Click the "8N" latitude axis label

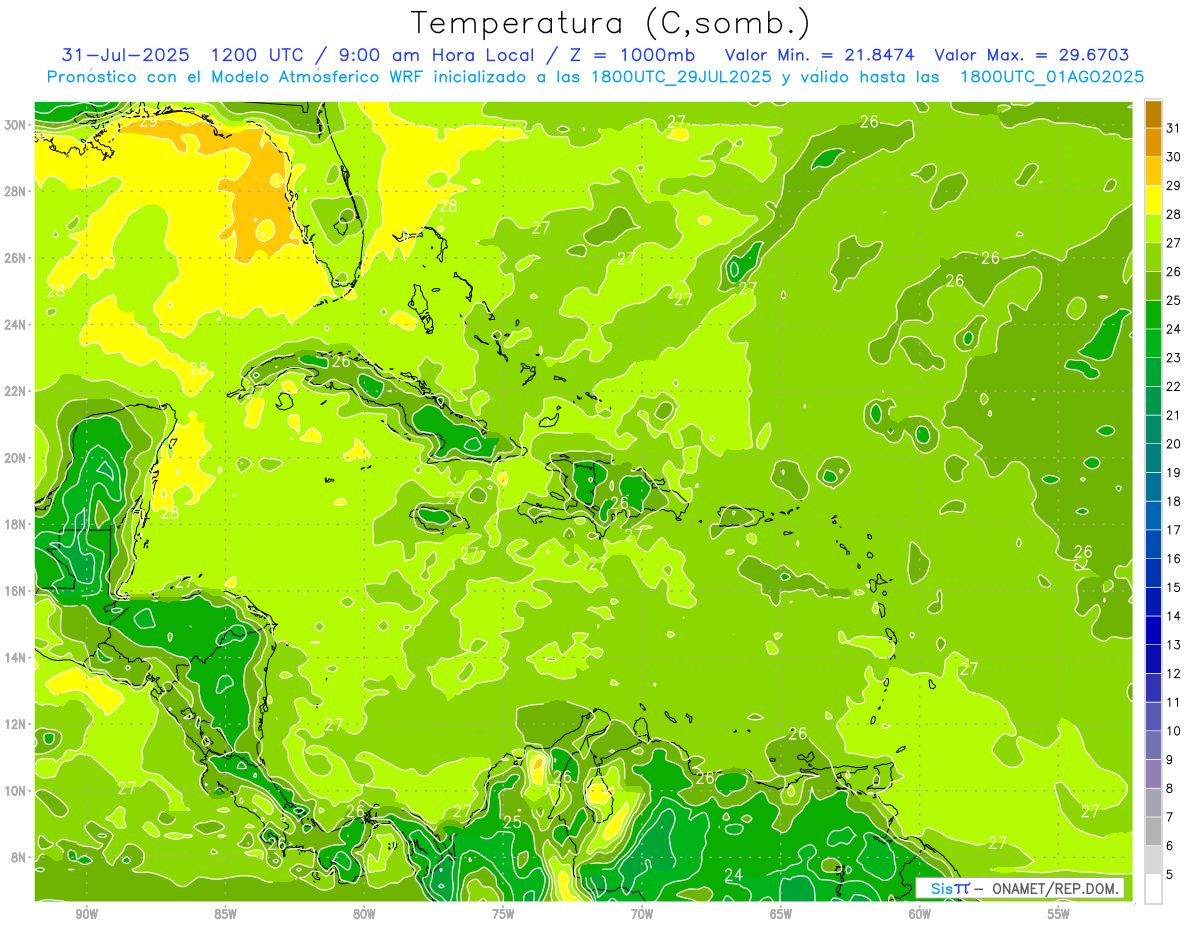tap(20, 858)
